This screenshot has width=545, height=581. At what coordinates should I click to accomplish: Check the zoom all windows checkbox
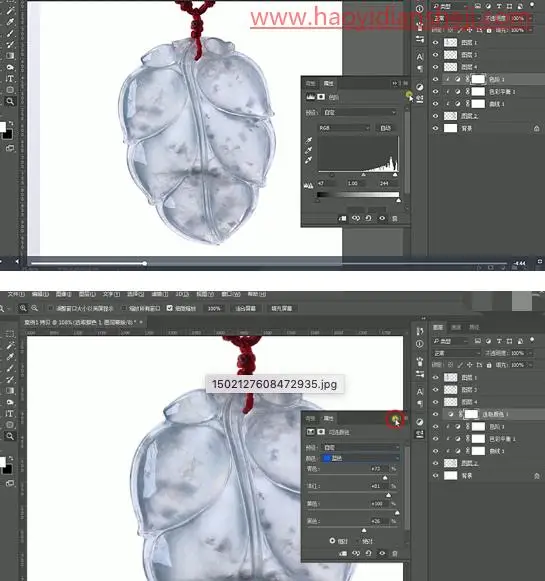(x=124, y=308)
